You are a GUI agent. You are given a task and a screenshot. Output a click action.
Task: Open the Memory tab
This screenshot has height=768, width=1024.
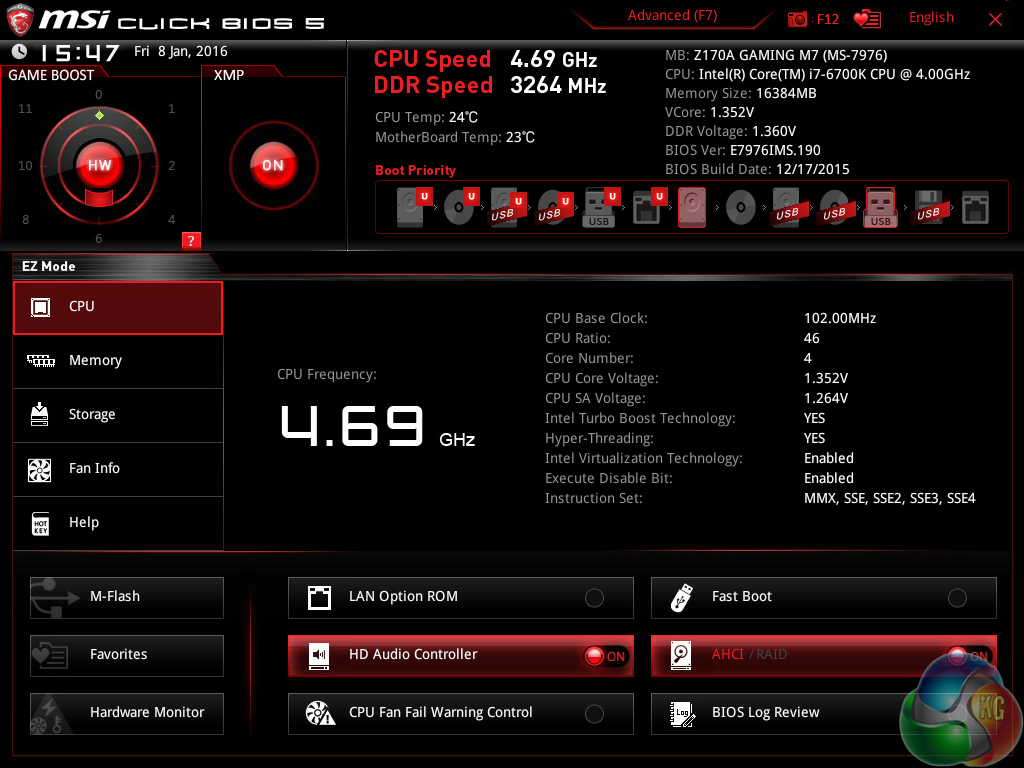(x=118, y=361)
